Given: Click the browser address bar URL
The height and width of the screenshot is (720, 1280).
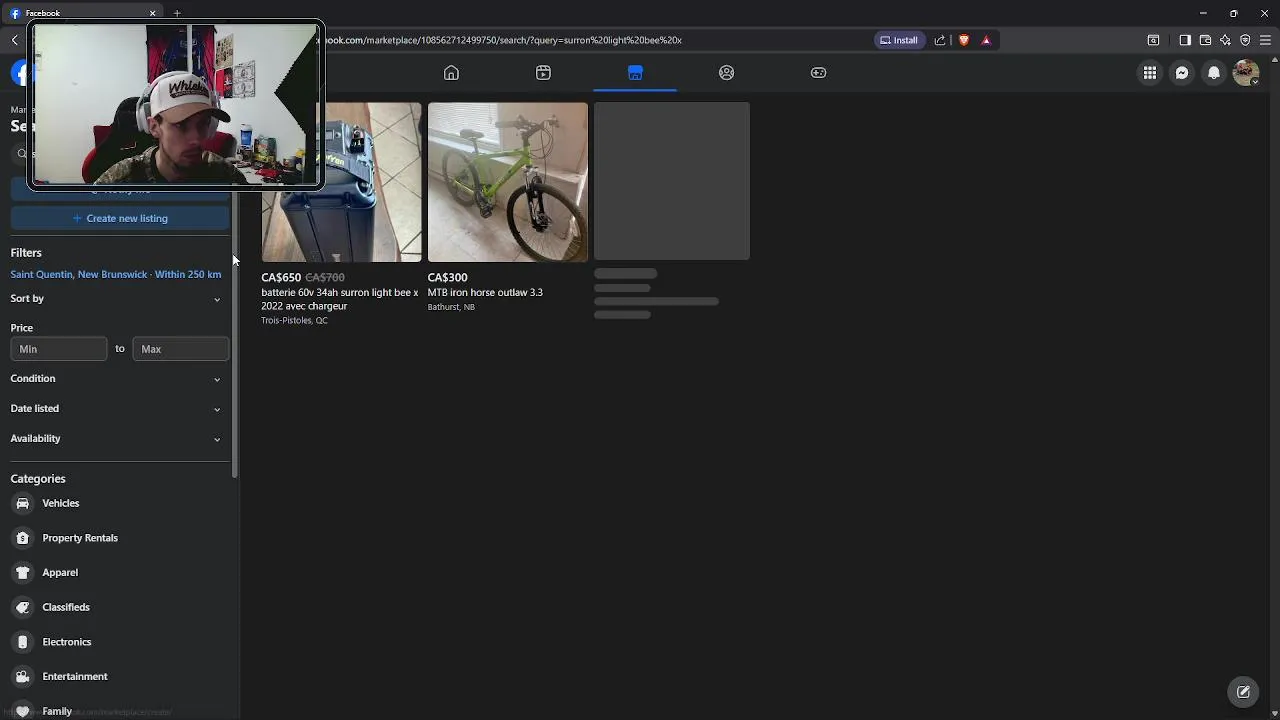Looking at the screenshot, I should [500, 40].
